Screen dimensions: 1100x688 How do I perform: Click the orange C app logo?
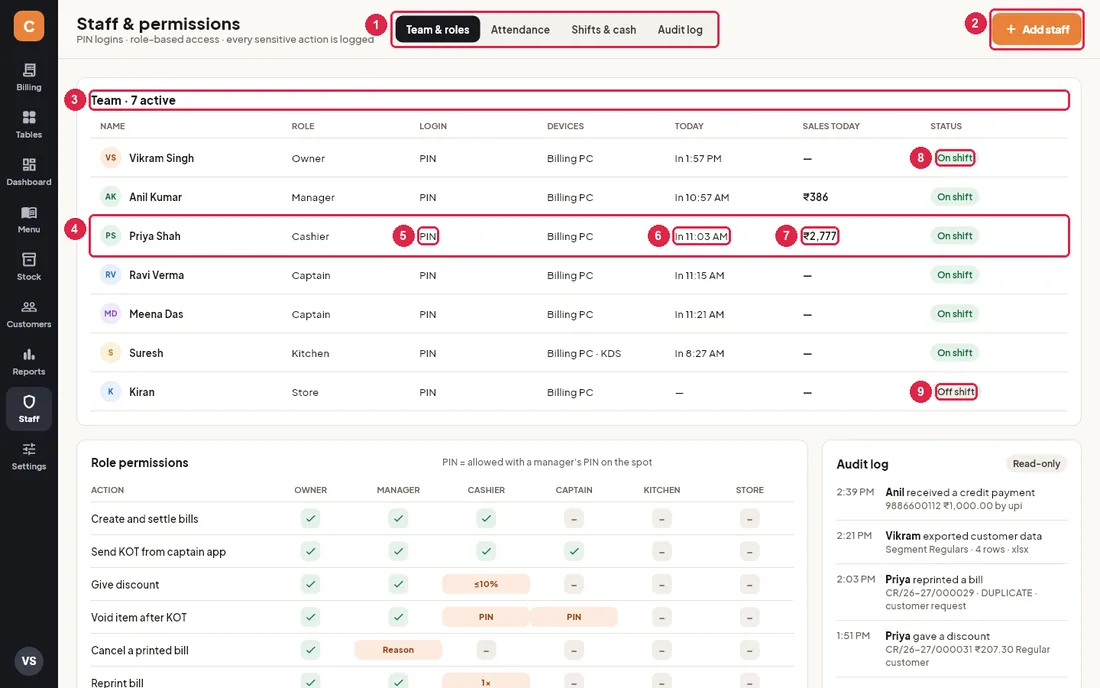tap(29, 26)
